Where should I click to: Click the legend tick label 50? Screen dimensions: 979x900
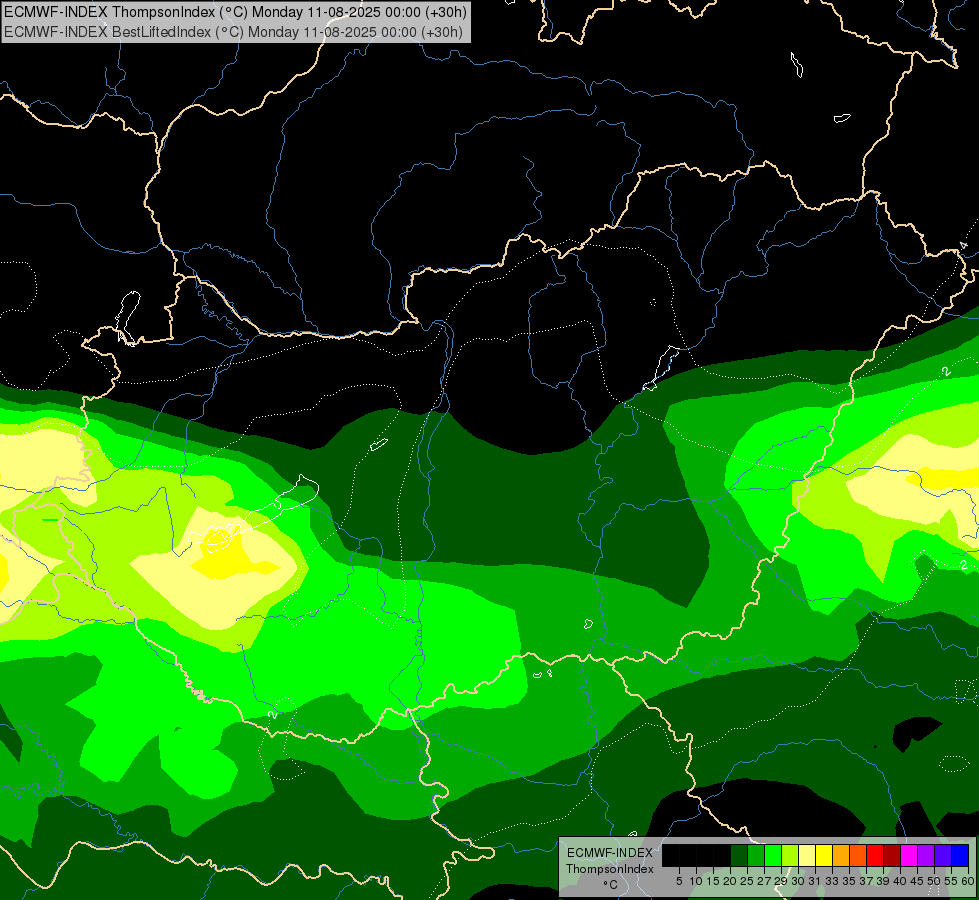tap(935, 881)
